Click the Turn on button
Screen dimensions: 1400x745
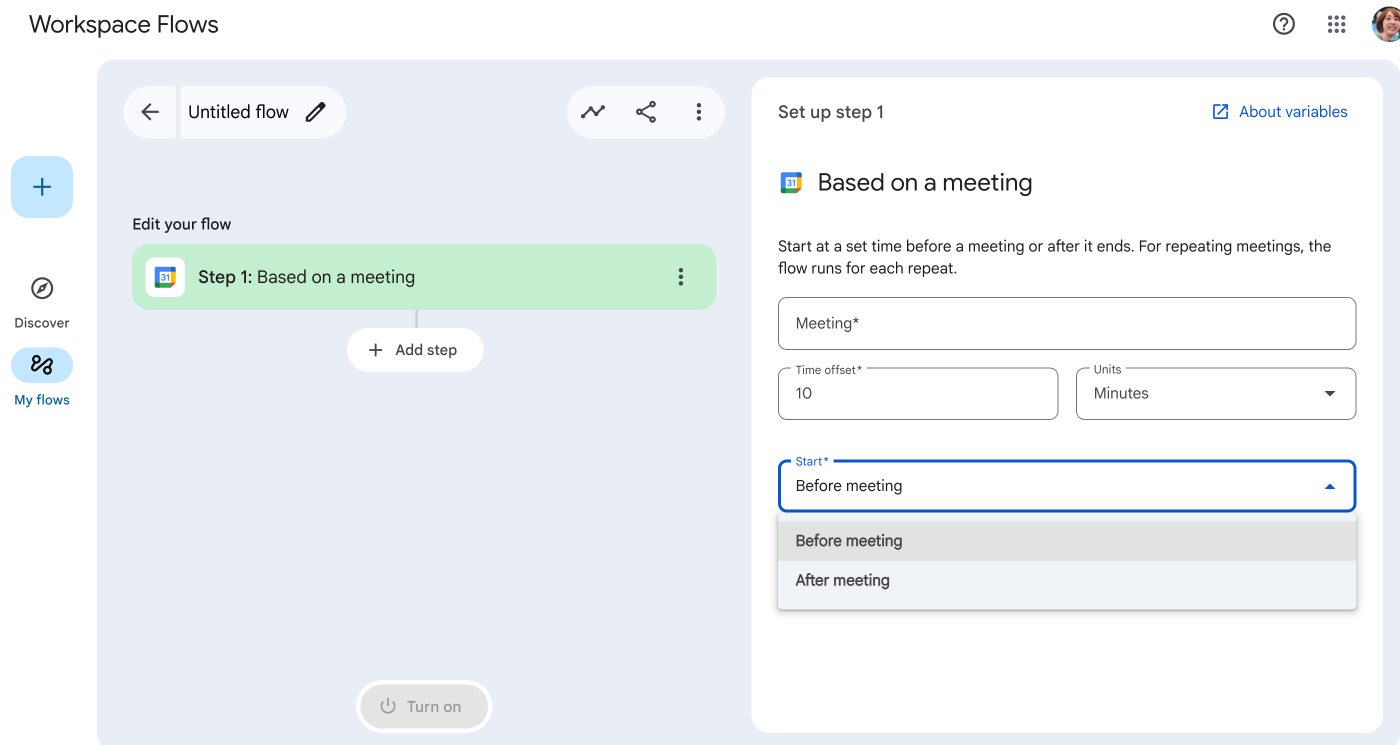[424, 706]
